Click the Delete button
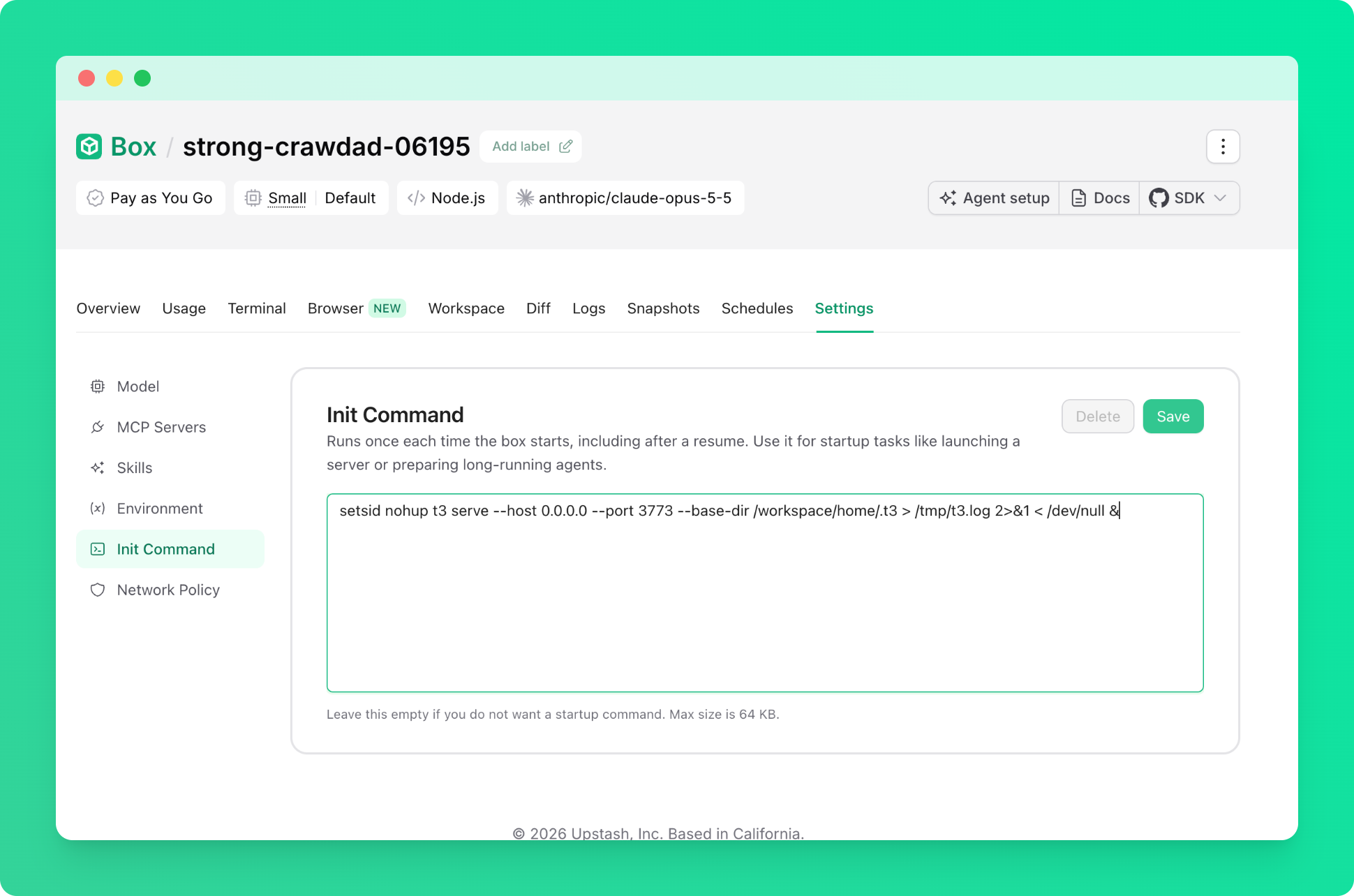Screen dimensions: 1354x896 tap(1098, 417)
